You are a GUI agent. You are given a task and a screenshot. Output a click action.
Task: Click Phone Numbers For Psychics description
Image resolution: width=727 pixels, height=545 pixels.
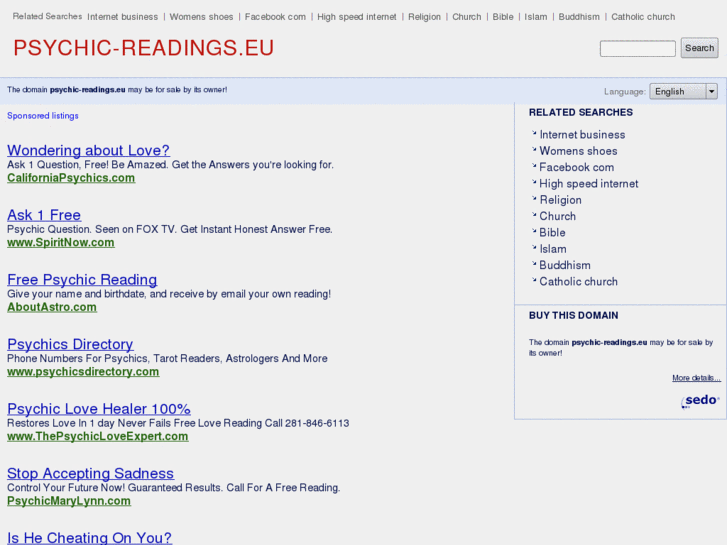pyautogui.click(x=167, y=359)
